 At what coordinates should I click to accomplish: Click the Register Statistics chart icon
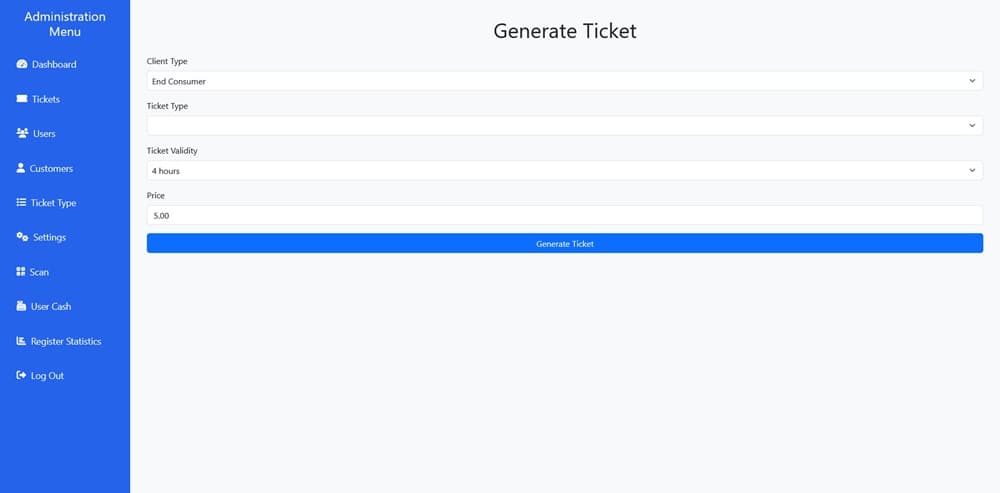pyautogui.click(x=21, y=341)
